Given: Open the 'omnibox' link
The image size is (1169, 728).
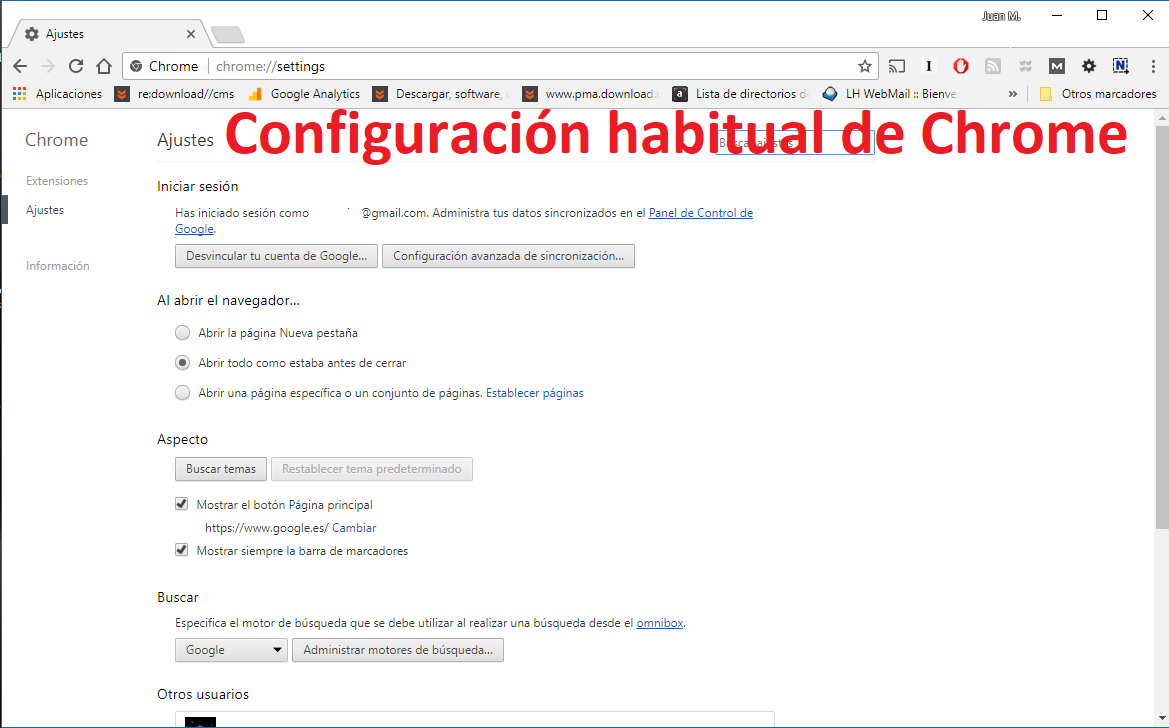Looking at the screenshot, I should click(659, 623).
